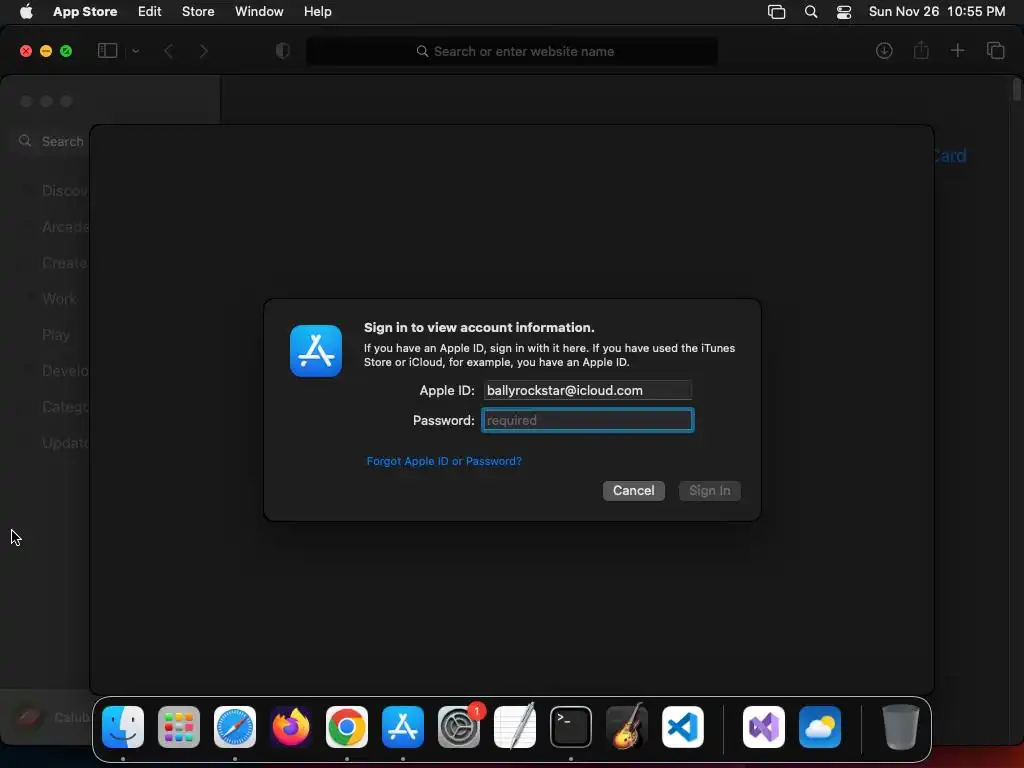Viewport: 1024px width, 768px height.
Task: Open the Edit menu
Action: 150,12
